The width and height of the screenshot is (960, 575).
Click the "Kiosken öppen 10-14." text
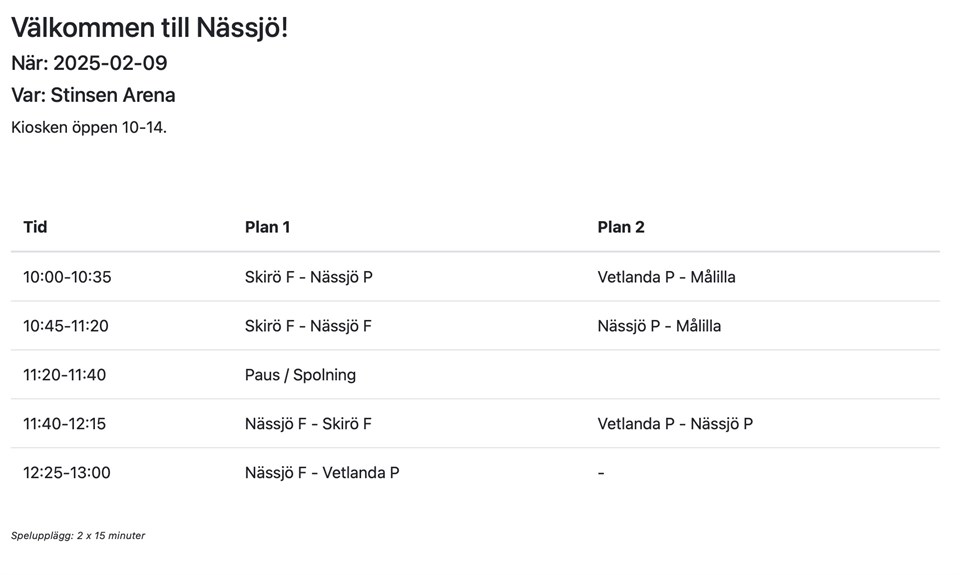click(89, 127)
